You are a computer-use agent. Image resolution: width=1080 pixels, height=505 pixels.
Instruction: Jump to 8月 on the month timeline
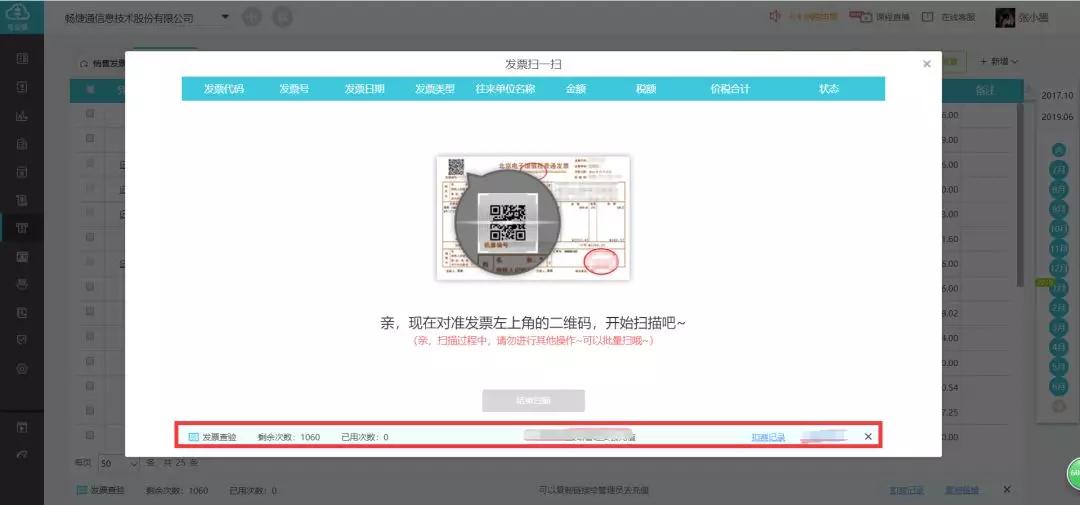[1059, 188]
